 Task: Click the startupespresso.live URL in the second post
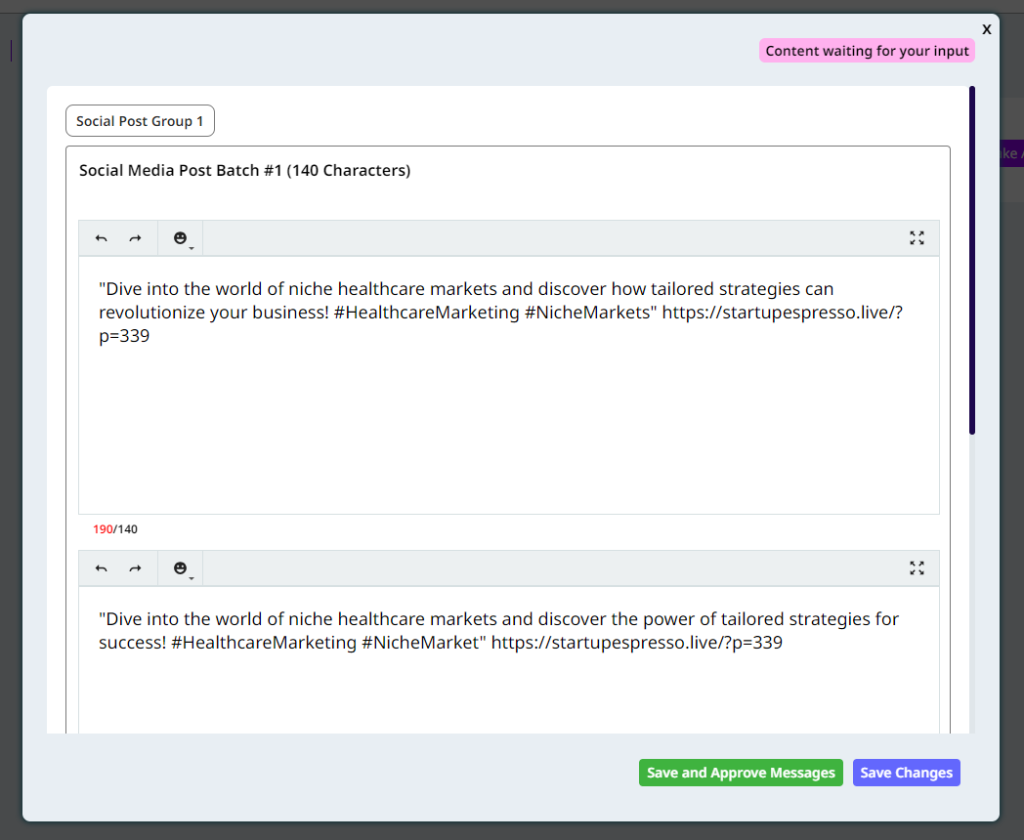coord(636,643)
